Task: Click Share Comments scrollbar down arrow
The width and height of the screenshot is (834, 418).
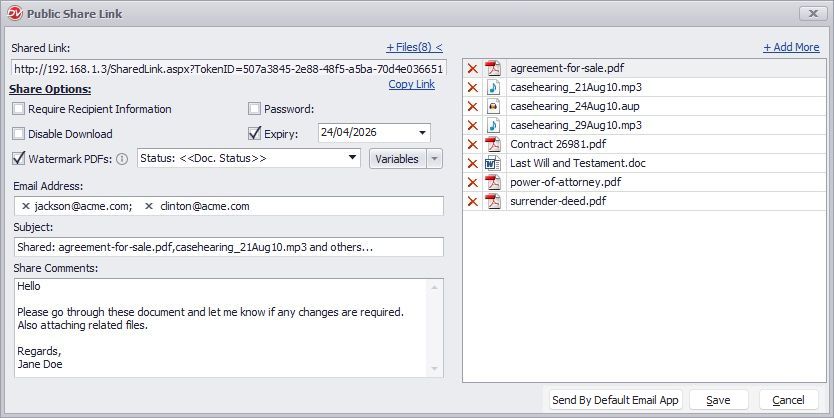Action: [435, 369]
